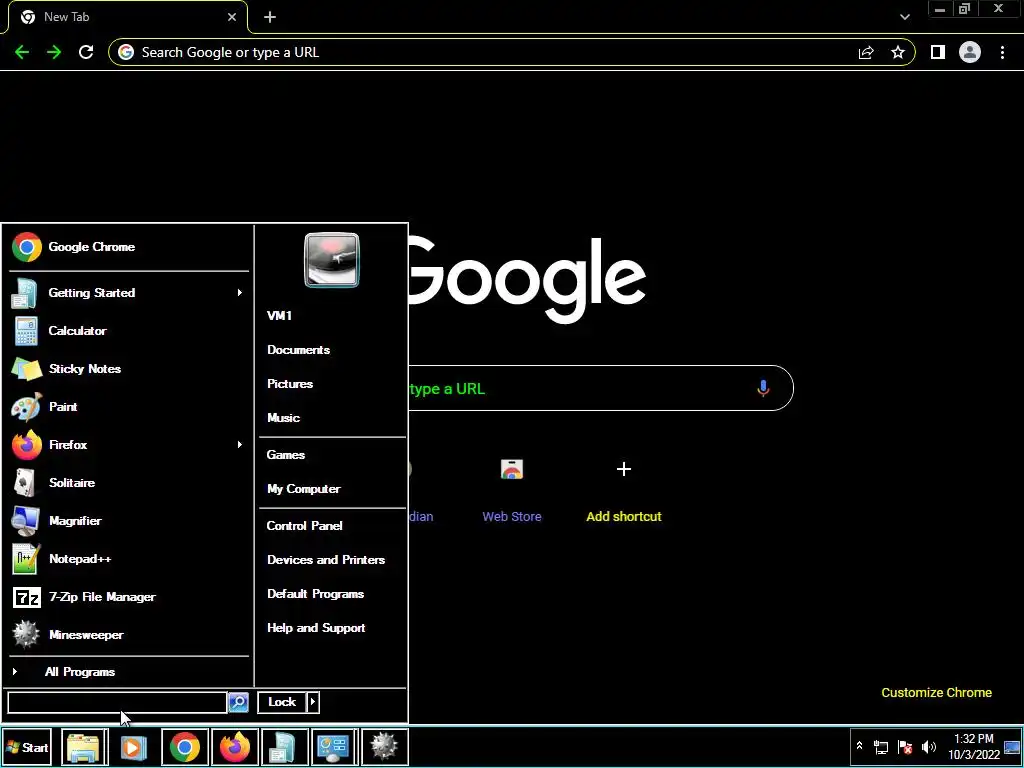Go forward in Chrome

[54, 52]
